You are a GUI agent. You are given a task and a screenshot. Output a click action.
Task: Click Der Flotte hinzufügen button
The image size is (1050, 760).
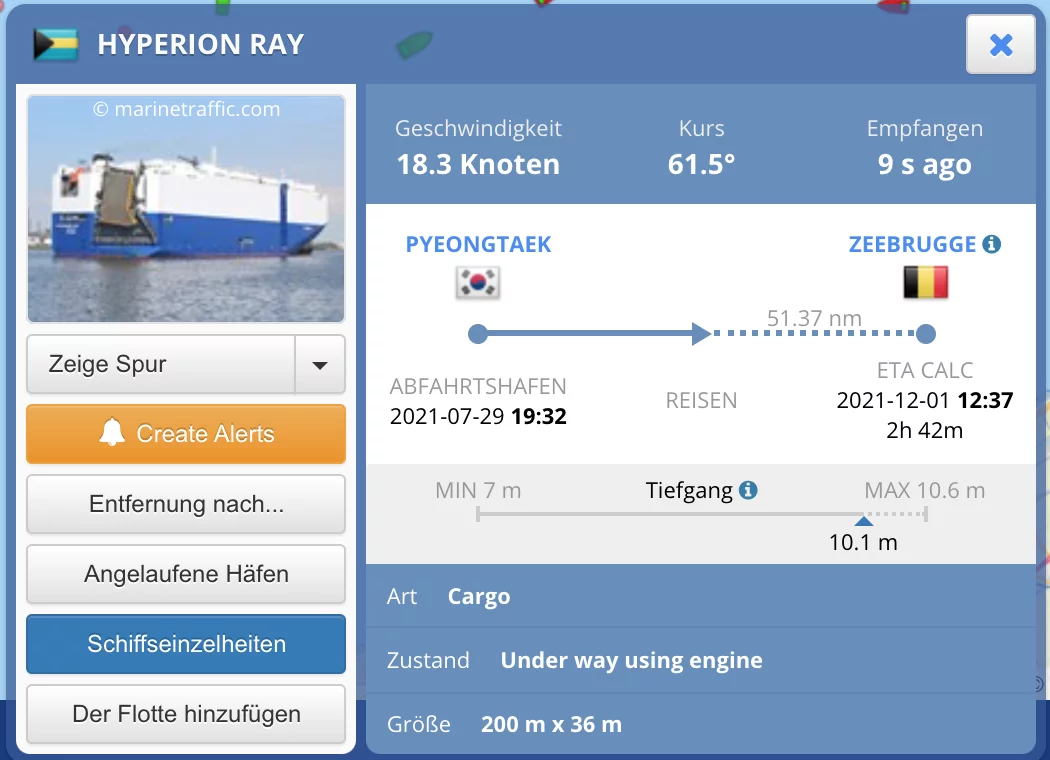(186, 714)
